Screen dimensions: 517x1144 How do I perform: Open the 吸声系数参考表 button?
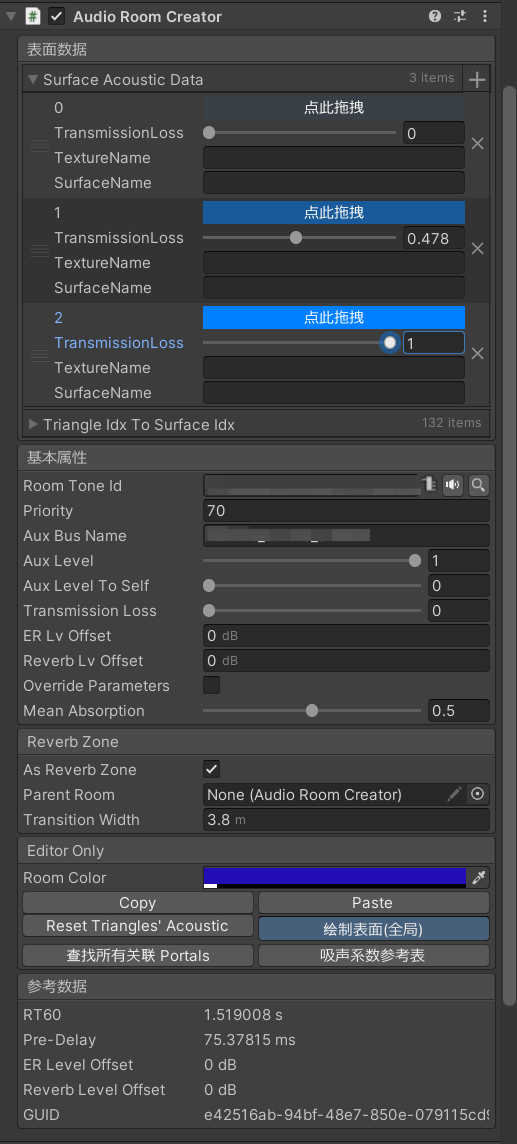pyautogui.click(x=373, y=955)
